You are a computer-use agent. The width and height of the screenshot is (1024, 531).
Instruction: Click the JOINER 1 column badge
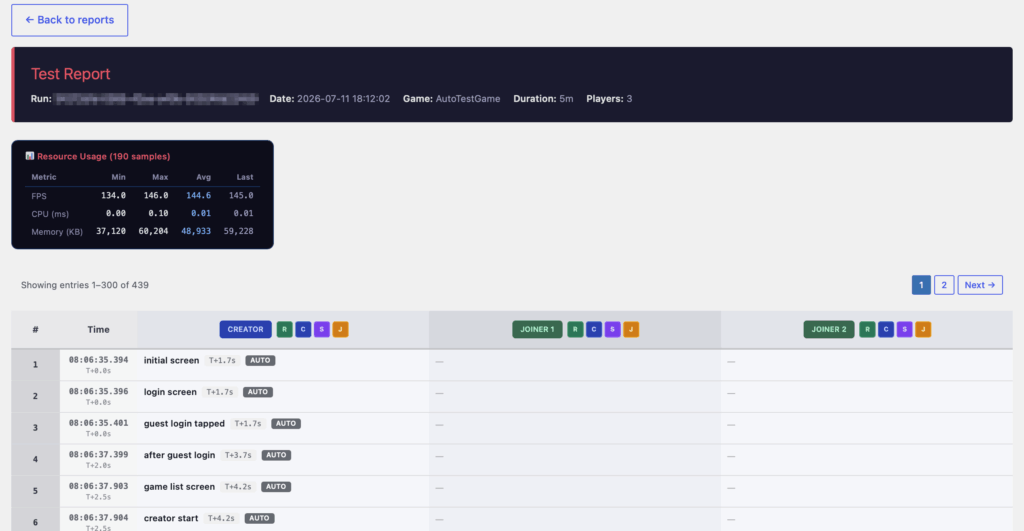coord(537,329)
